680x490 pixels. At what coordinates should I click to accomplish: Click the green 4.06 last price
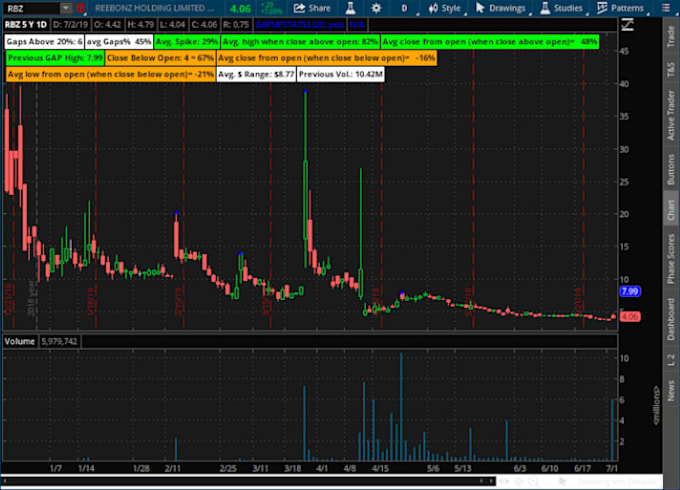pos(240,8)
